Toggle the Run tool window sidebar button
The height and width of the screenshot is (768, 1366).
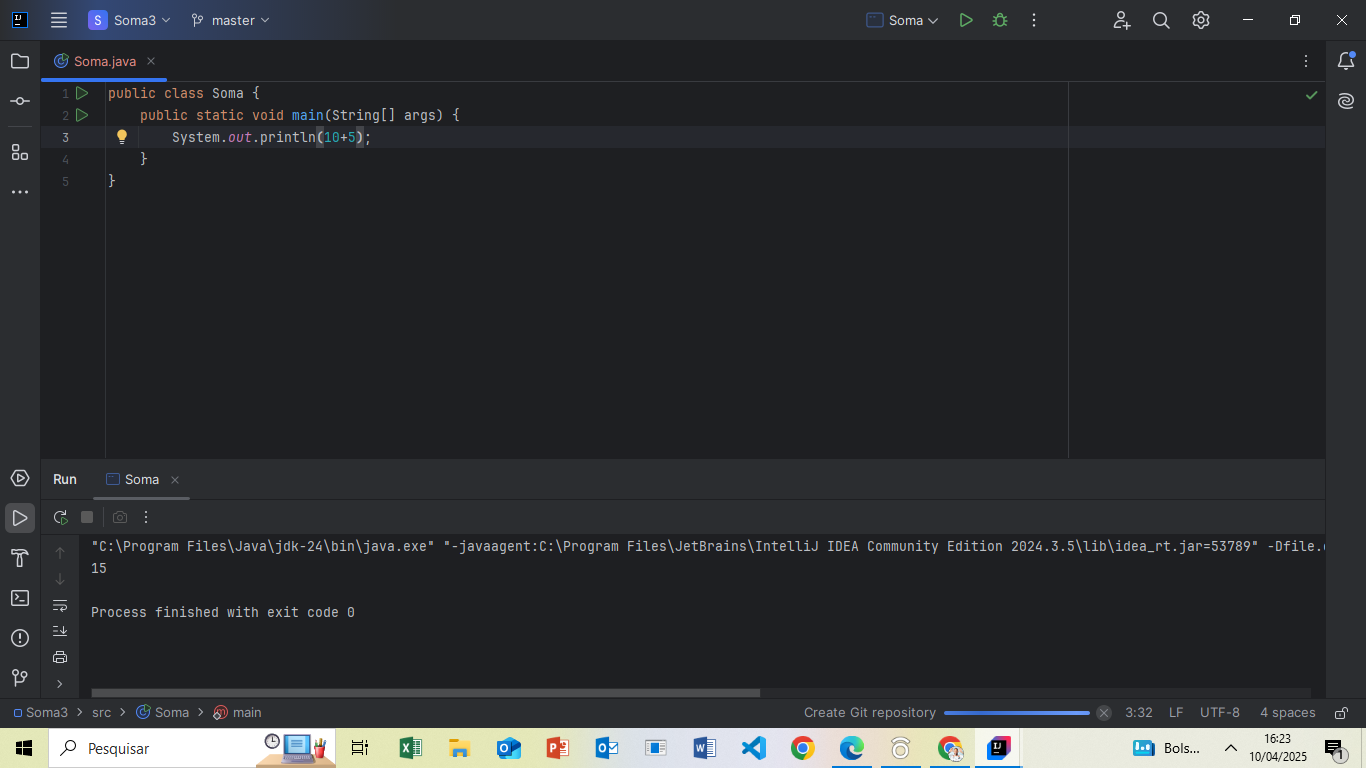tap(20, 518)
